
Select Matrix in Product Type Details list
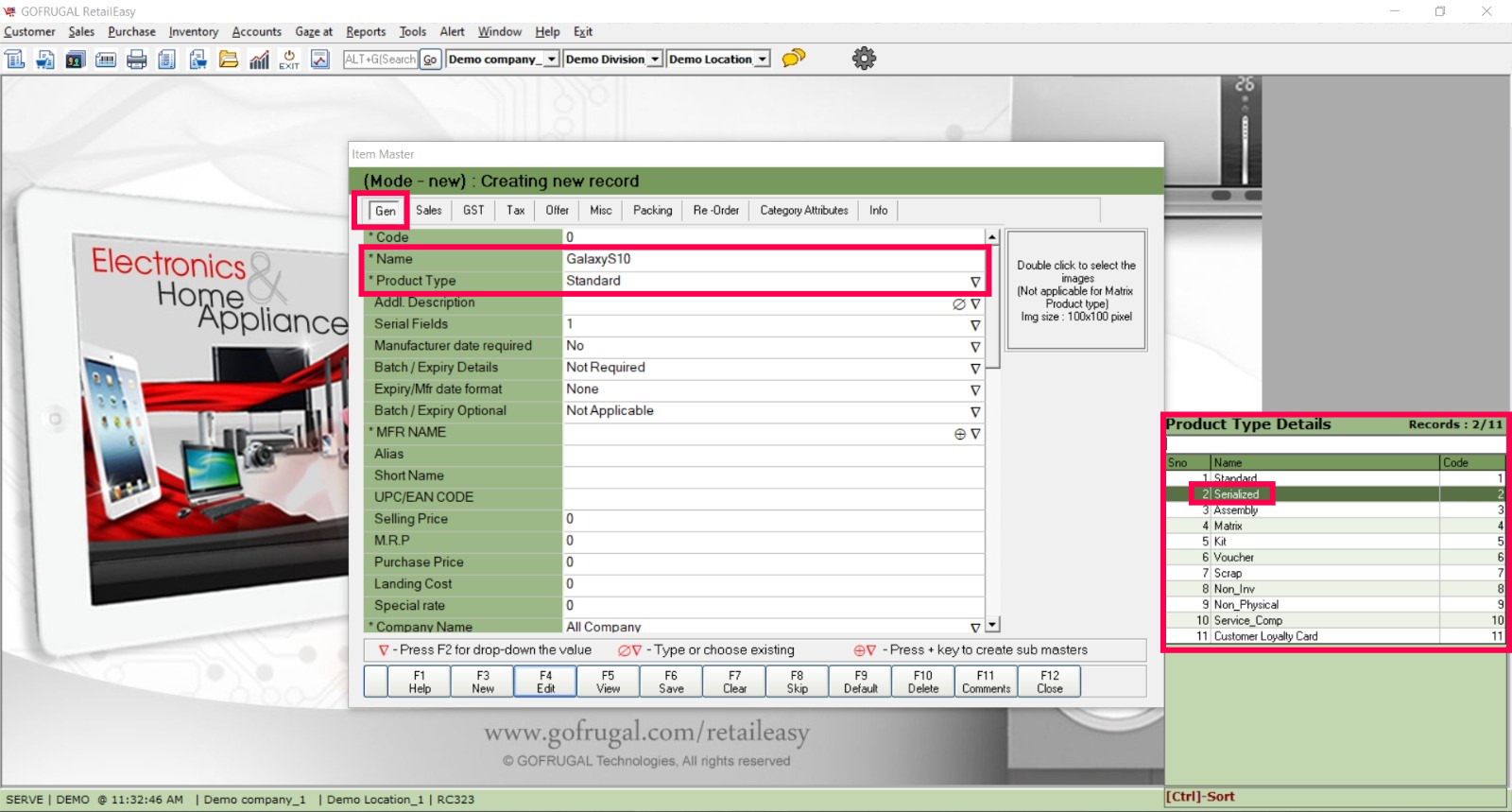(1334, 526)
